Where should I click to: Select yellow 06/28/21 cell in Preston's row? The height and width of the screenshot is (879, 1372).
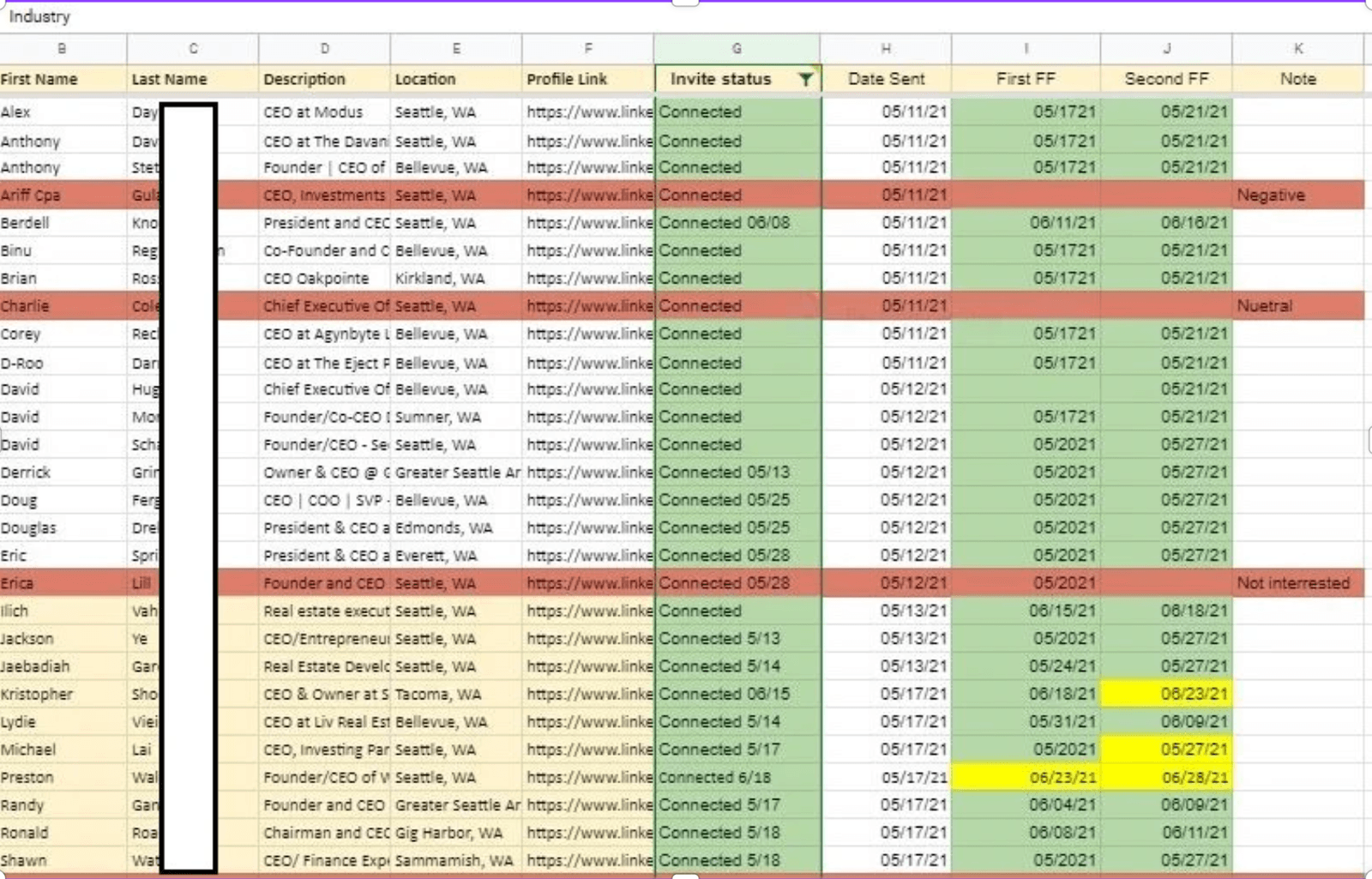pos(1166,778)
